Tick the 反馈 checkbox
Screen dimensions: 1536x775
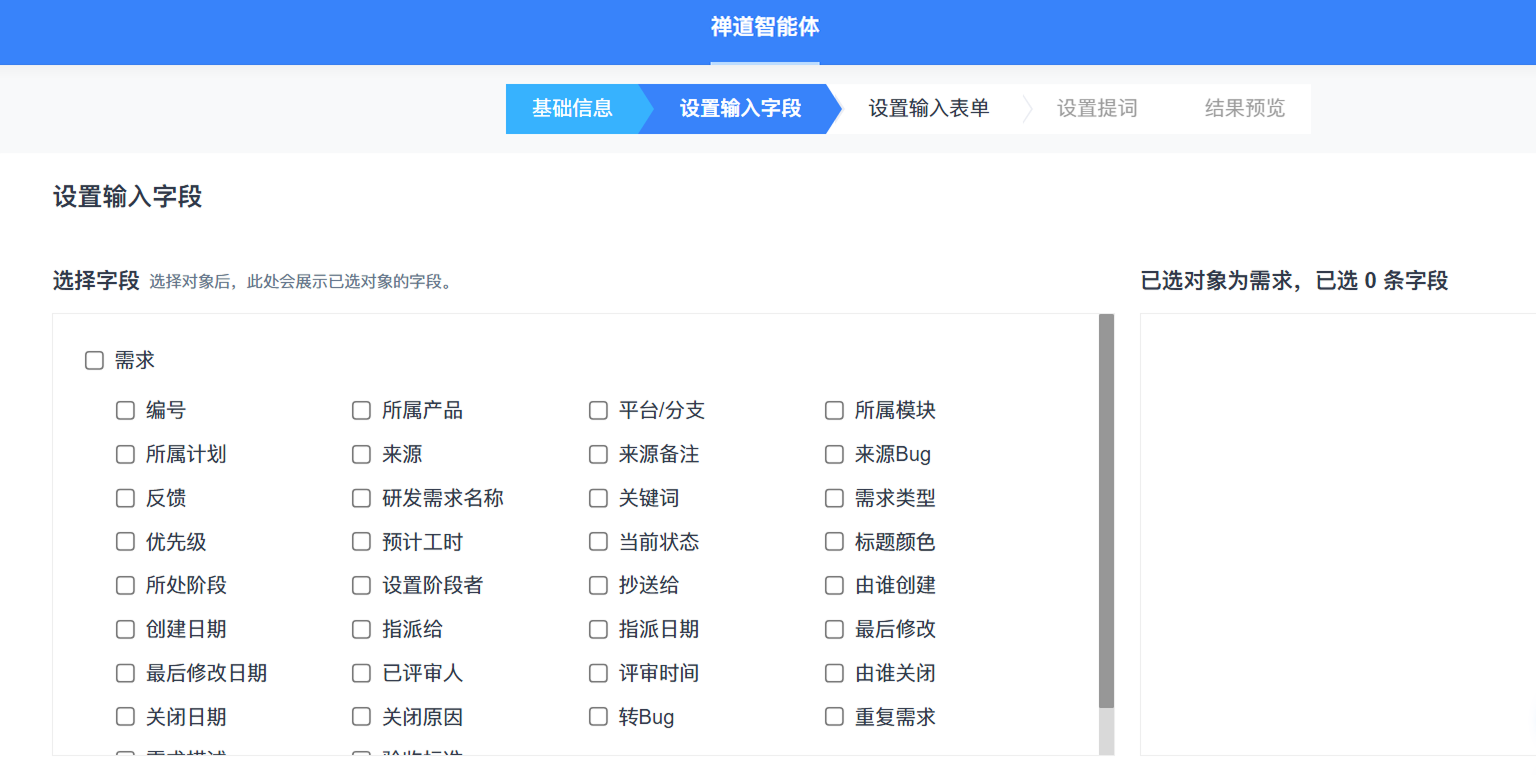pyautogui.click(x=125, y=498)
